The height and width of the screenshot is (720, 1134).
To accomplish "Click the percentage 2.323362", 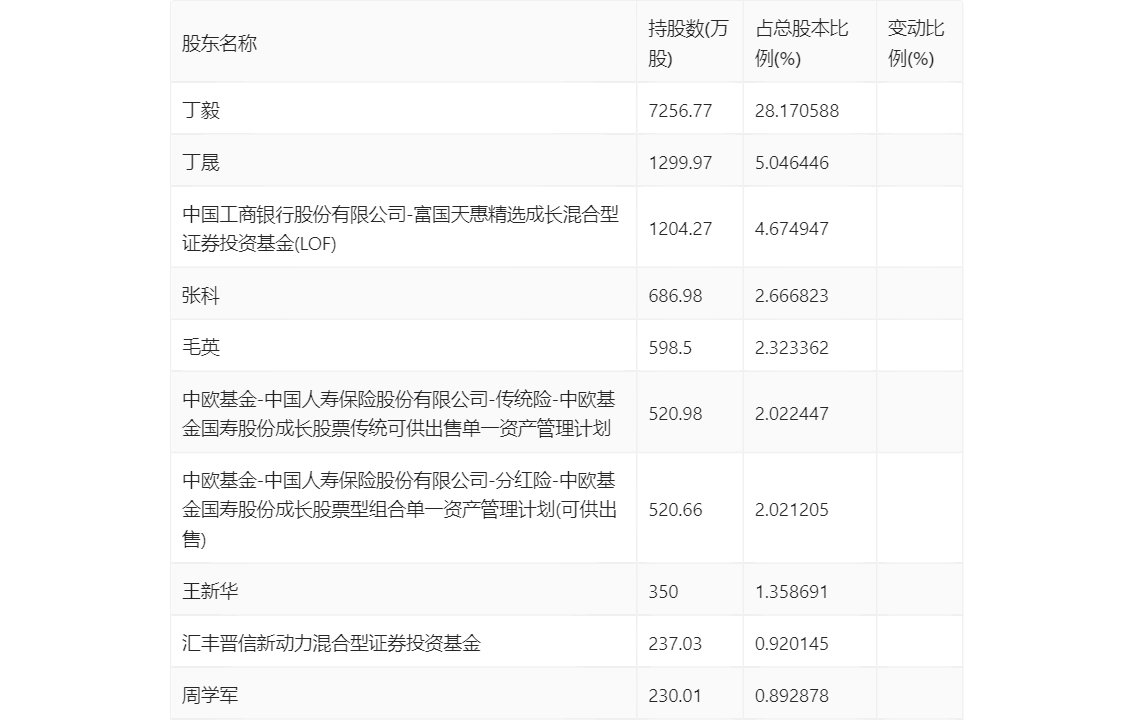I will [792, 348].
